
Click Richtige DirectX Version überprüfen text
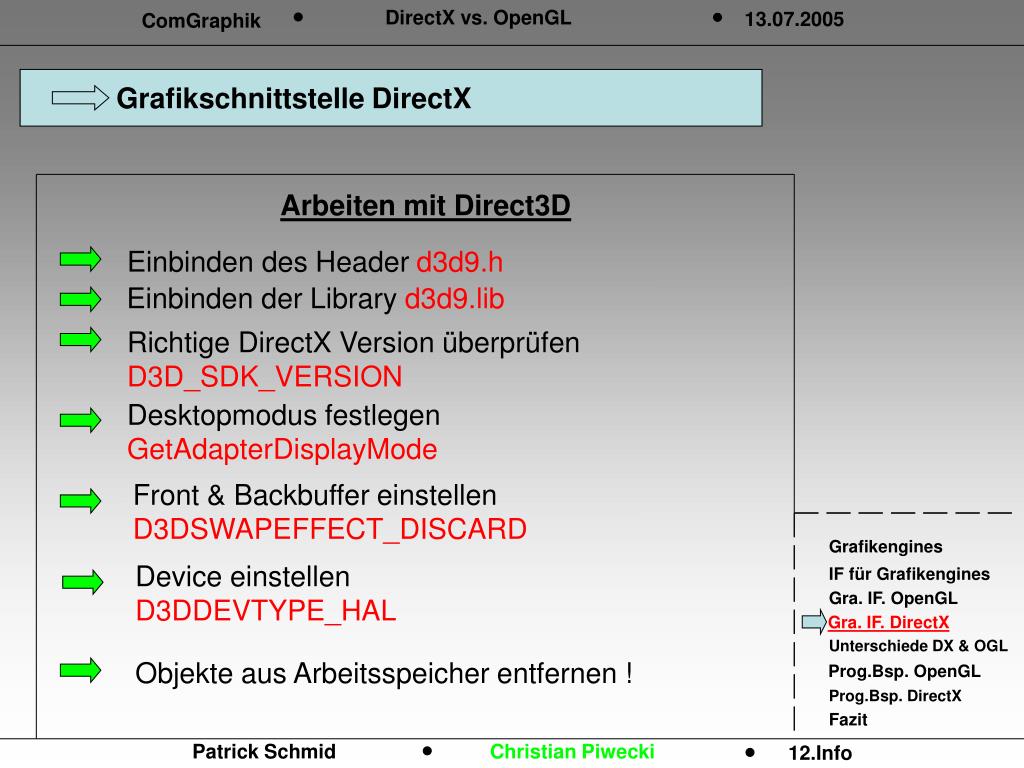pos(353,344)
